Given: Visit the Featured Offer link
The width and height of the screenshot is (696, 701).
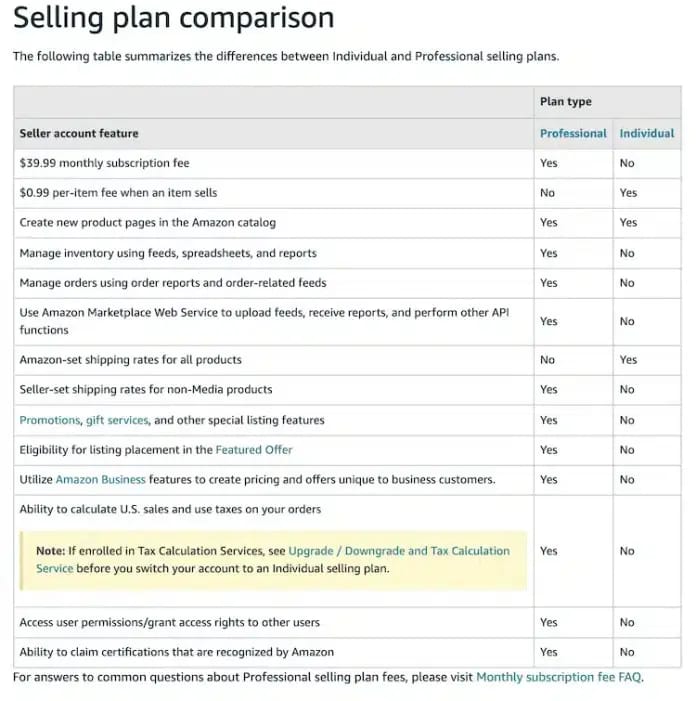Looking at the screenshot, I should (254, 450).
